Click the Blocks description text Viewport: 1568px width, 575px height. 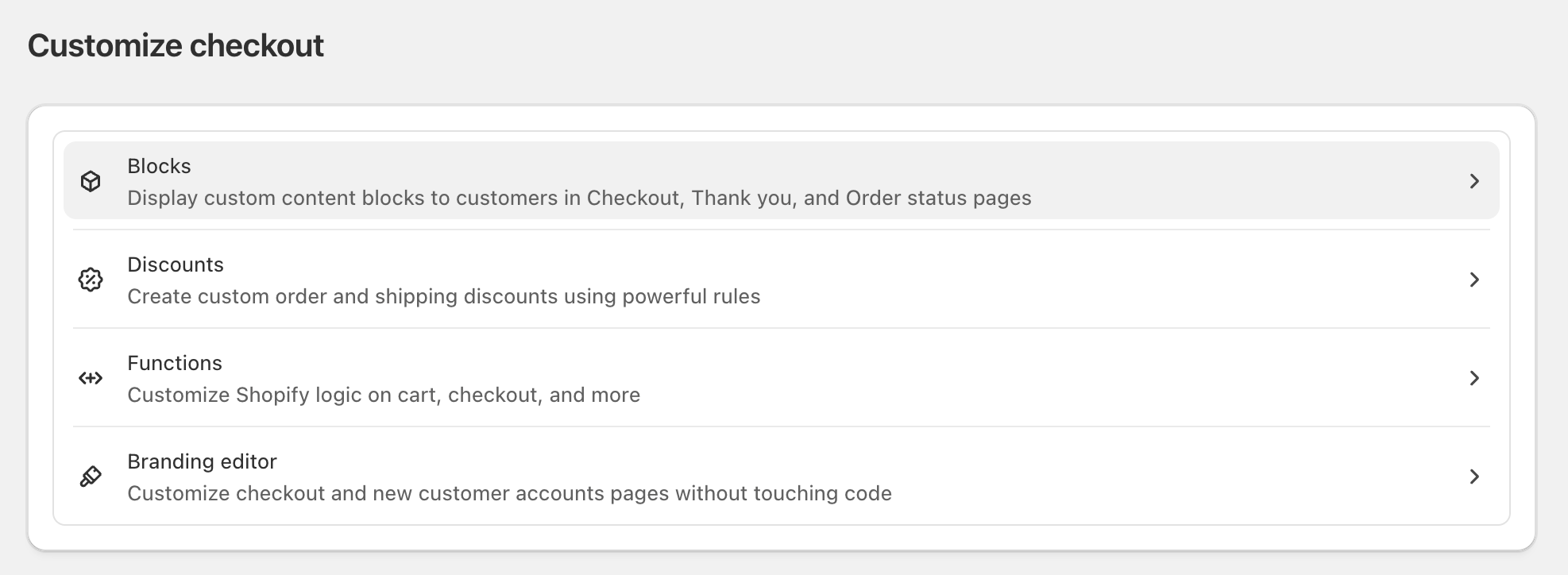(579, 198)
